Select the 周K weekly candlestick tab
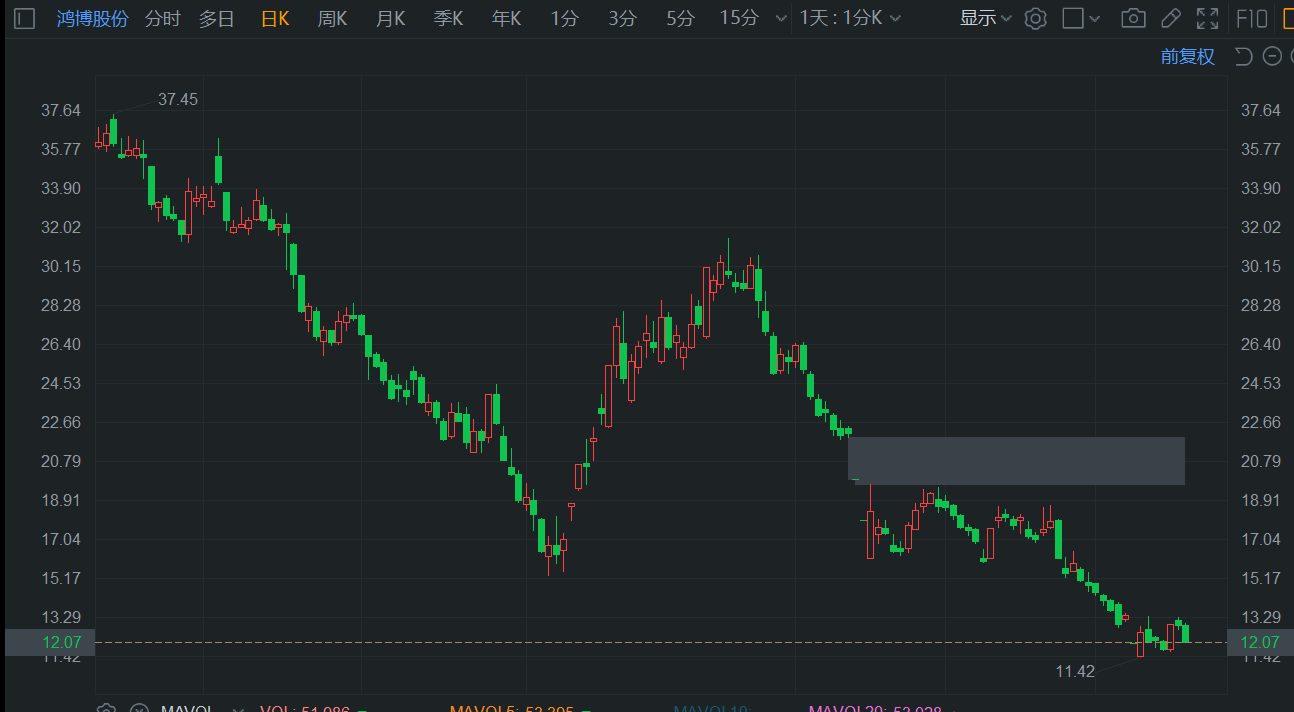This screenshot has width=1294, height=712. 332,18
